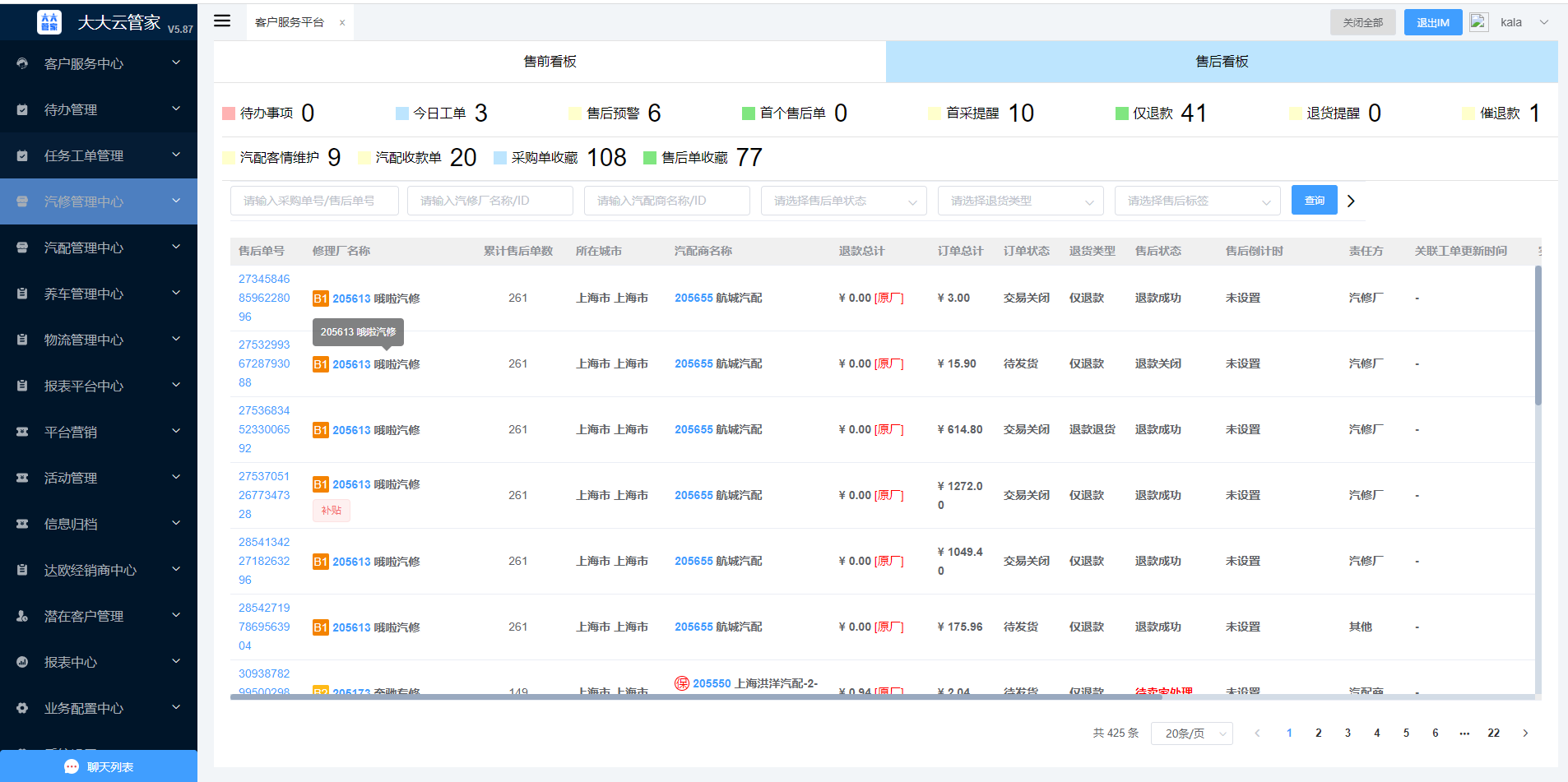Click the 活动管理 sidebar icon

22,478
